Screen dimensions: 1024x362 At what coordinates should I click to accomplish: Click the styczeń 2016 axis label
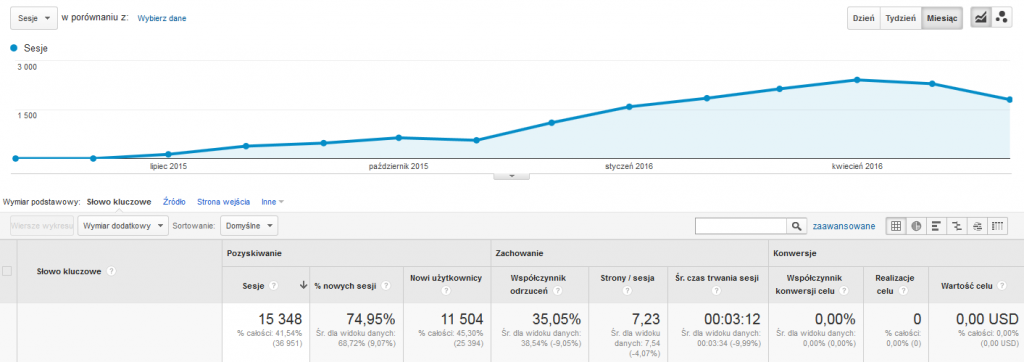(629, 167)
